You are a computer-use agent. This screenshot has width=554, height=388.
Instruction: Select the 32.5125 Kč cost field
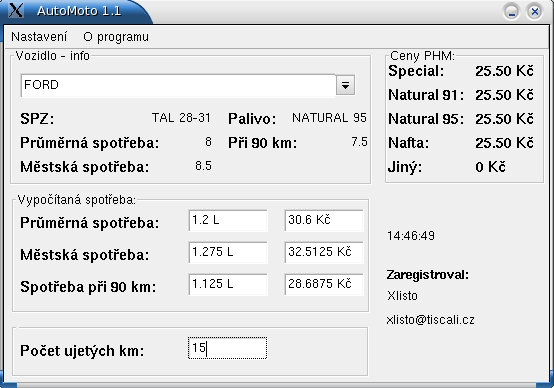coord(324,252)
